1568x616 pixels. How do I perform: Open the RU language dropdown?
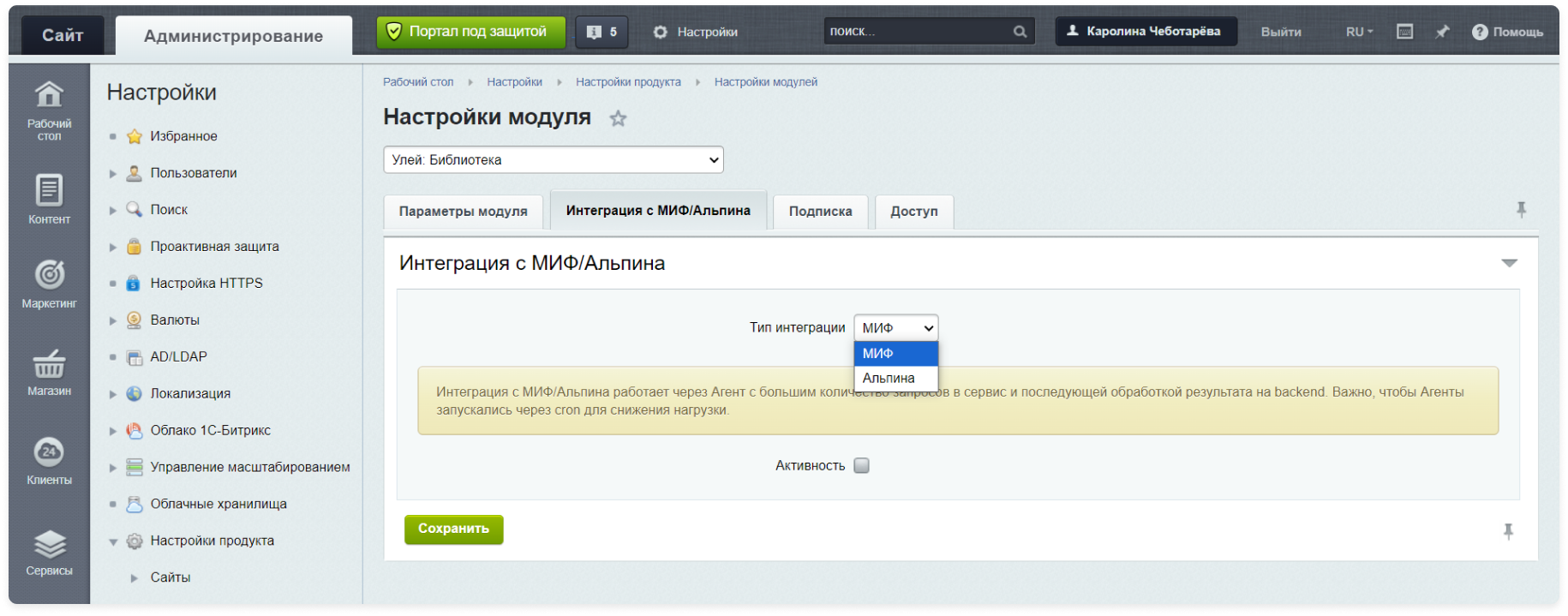click(1359, 32)
